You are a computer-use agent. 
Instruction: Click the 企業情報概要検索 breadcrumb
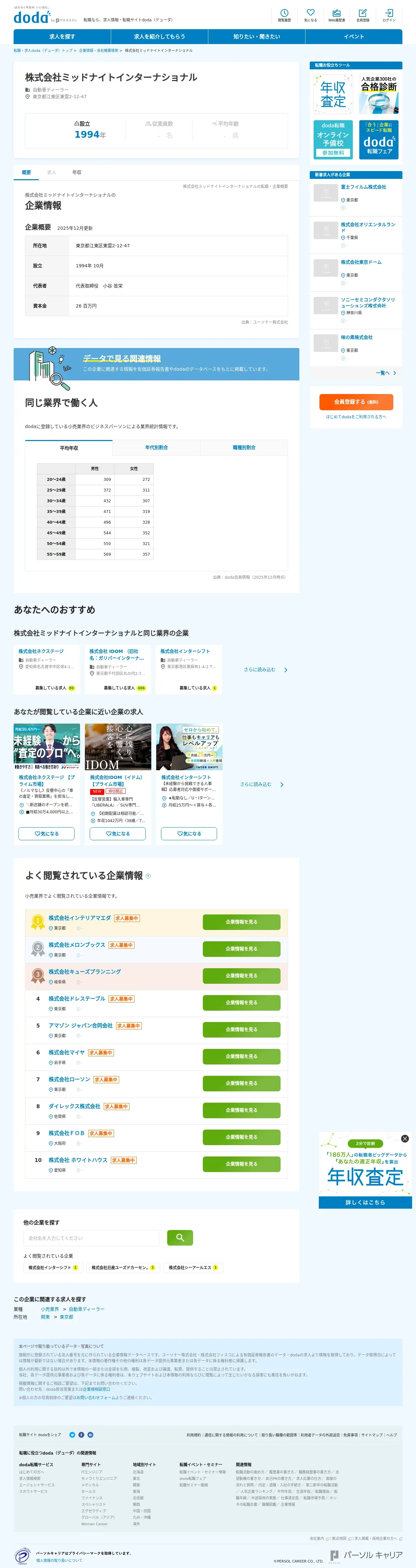click(98, 51)
